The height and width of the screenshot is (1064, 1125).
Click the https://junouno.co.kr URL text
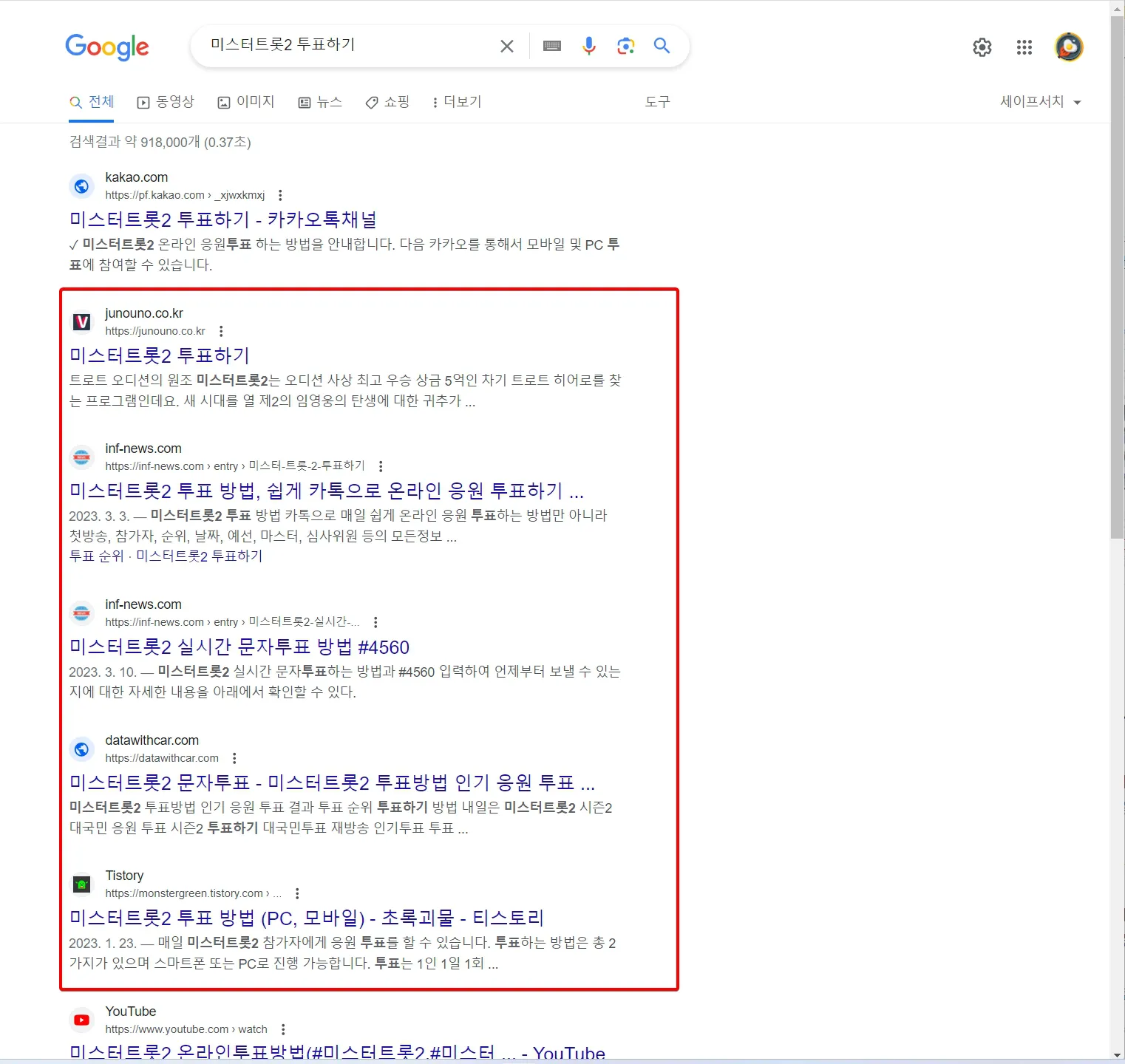tap(155, 331)
